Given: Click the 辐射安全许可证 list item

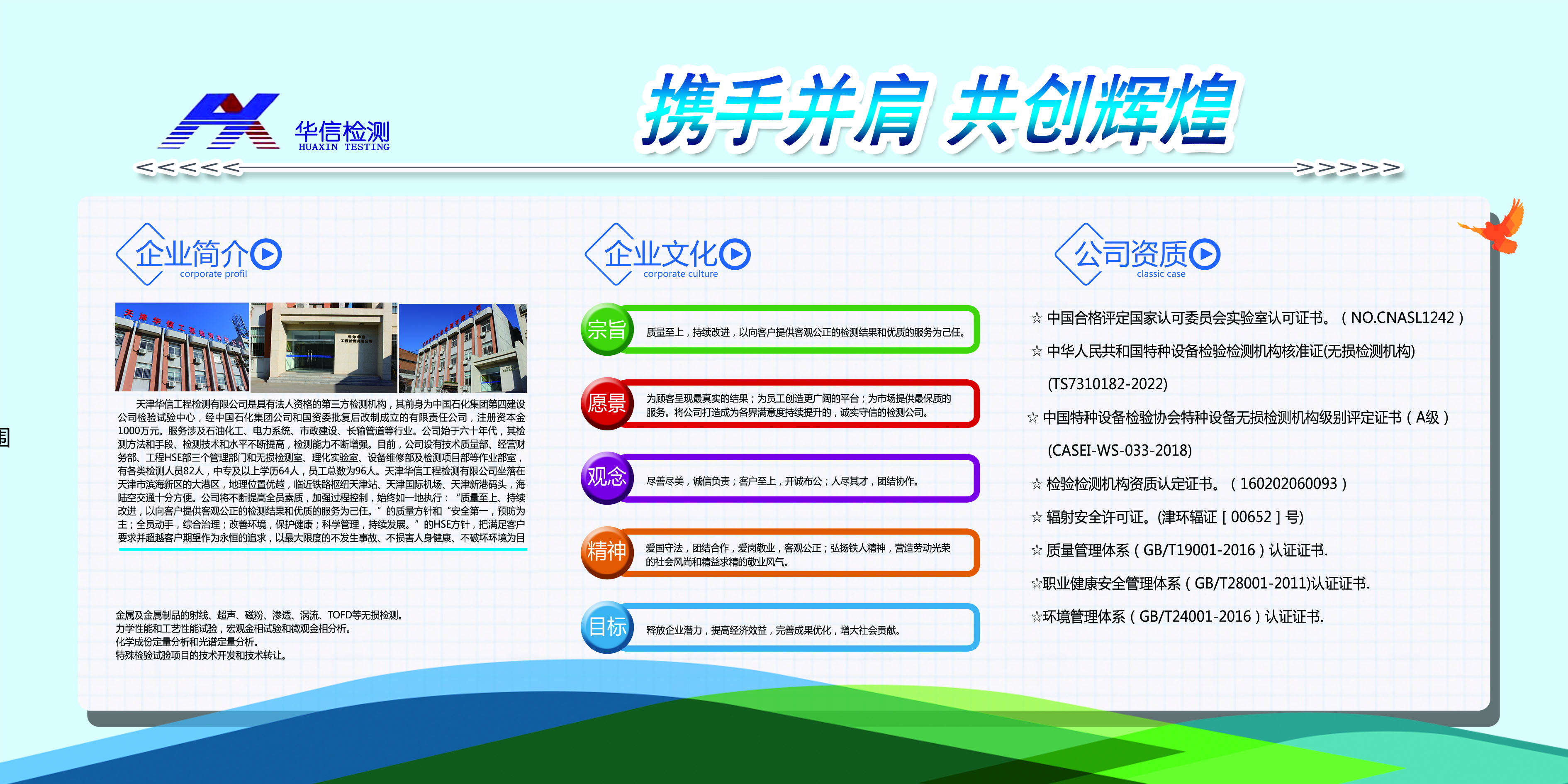Looking at the screenshot, I should tap(1167, 517).
